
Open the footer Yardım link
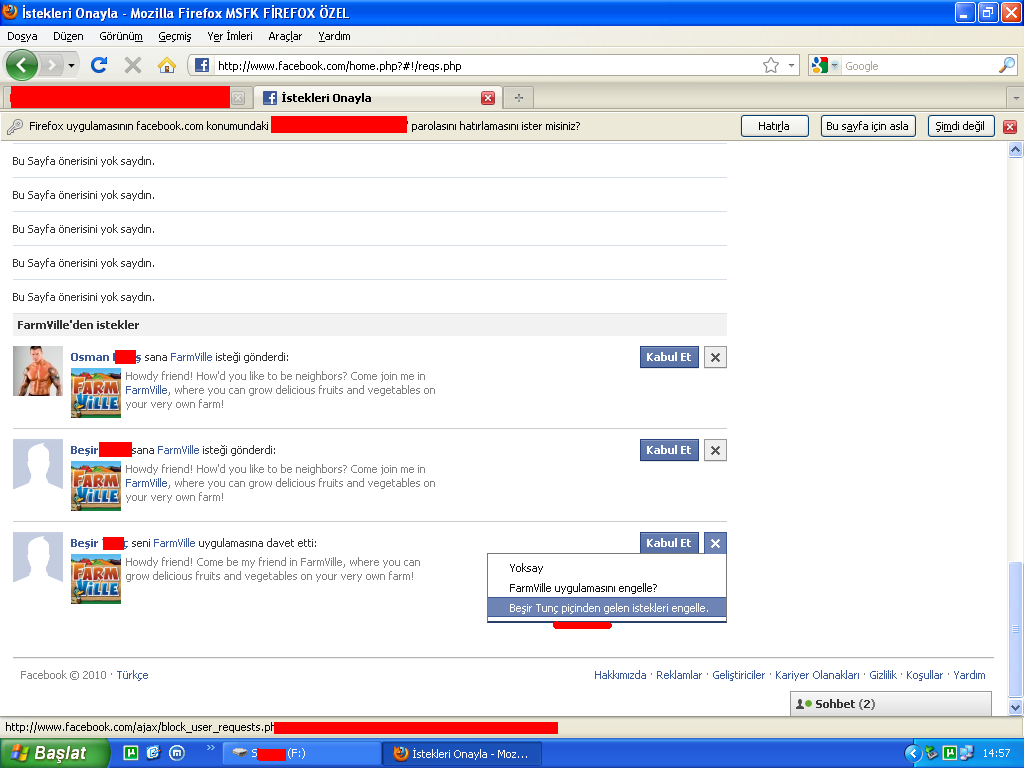click(x=969, y=675)
